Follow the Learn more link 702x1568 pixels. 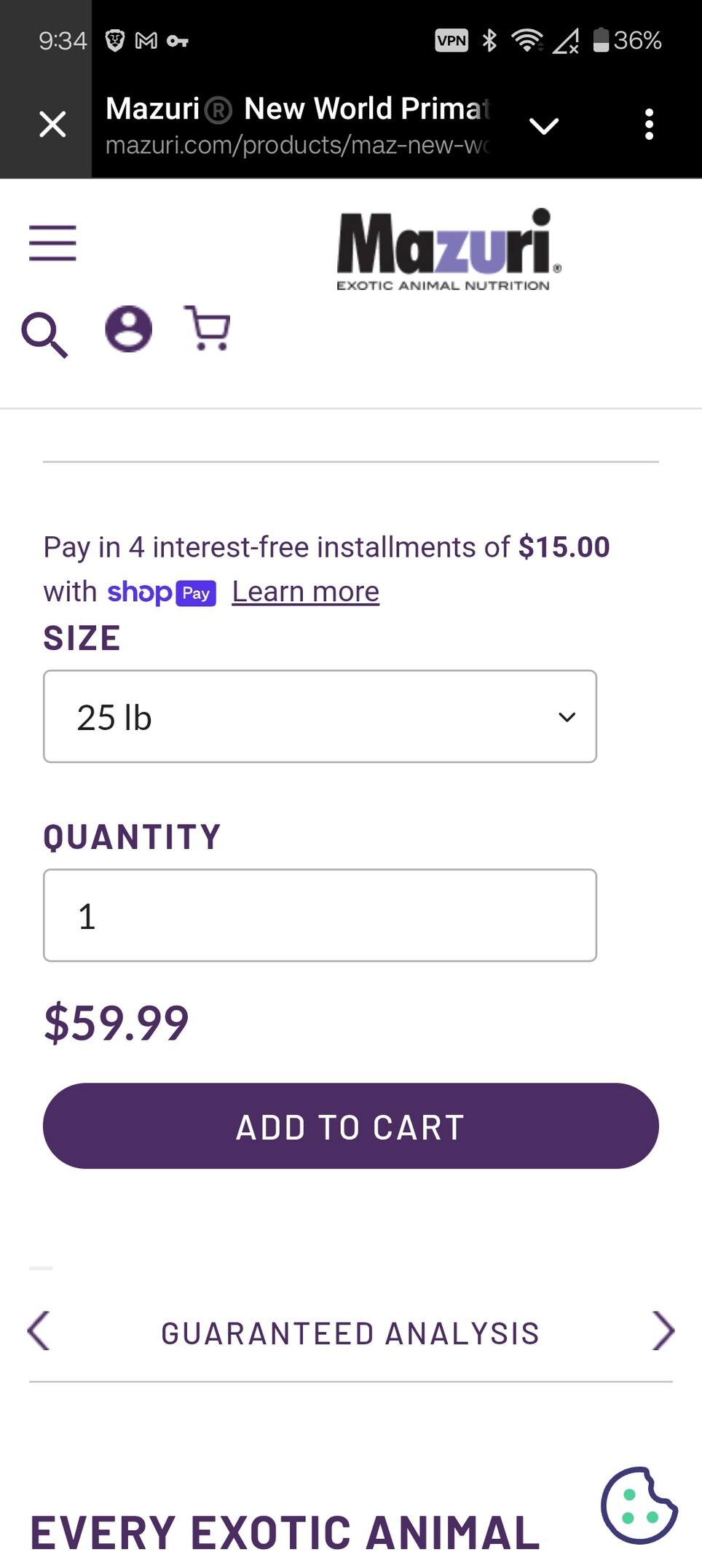click(306, 592)
